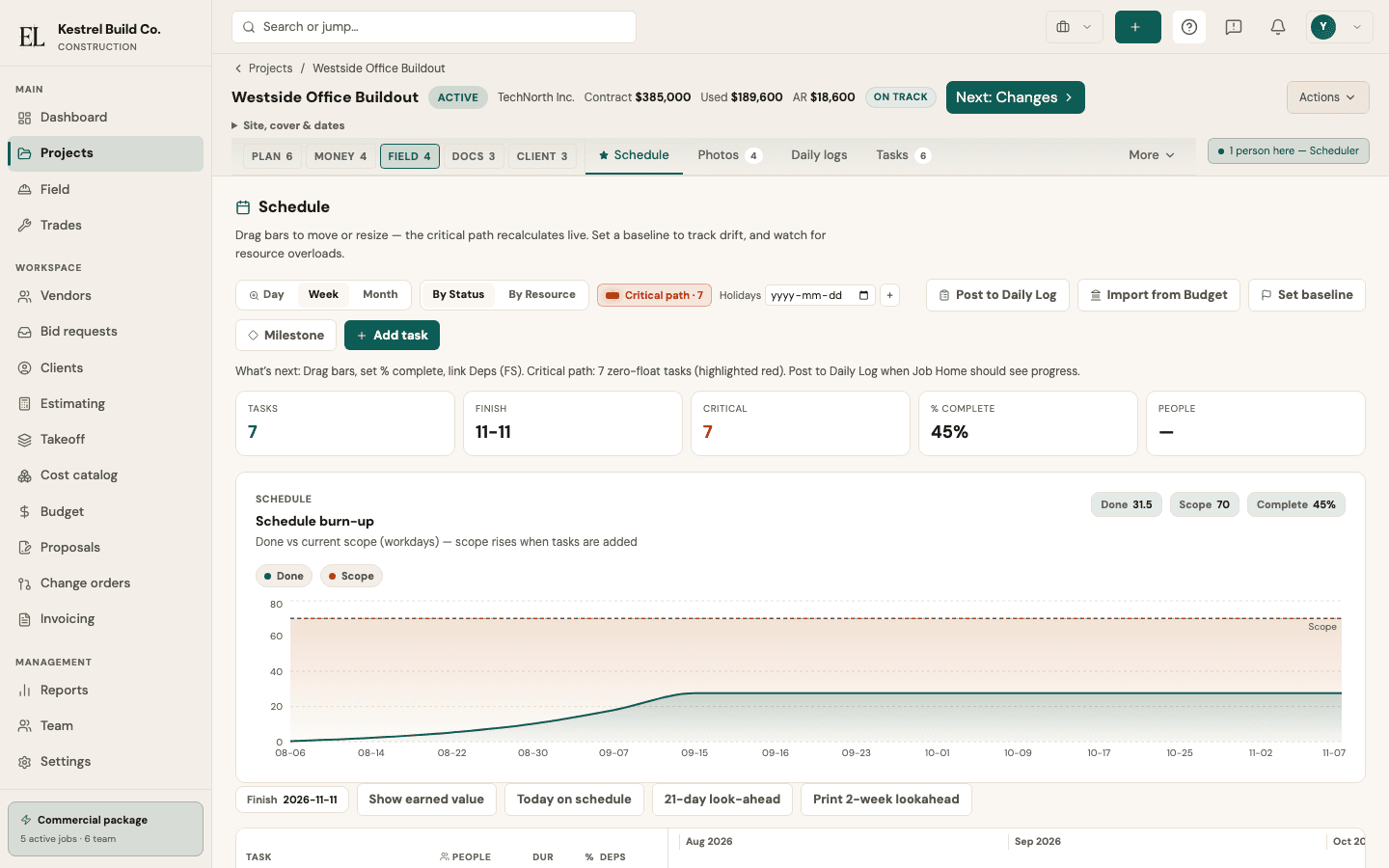Click the green plus quick-add button
Screen dimensions: 1389x868
[1137, 27]
